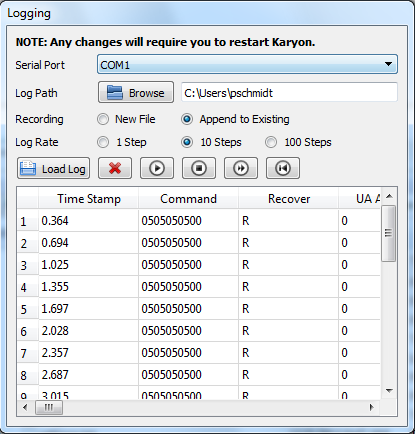Select row header 8 in the log table
Image resolution: width=415 pixels, height=434 pixels.
28,375
